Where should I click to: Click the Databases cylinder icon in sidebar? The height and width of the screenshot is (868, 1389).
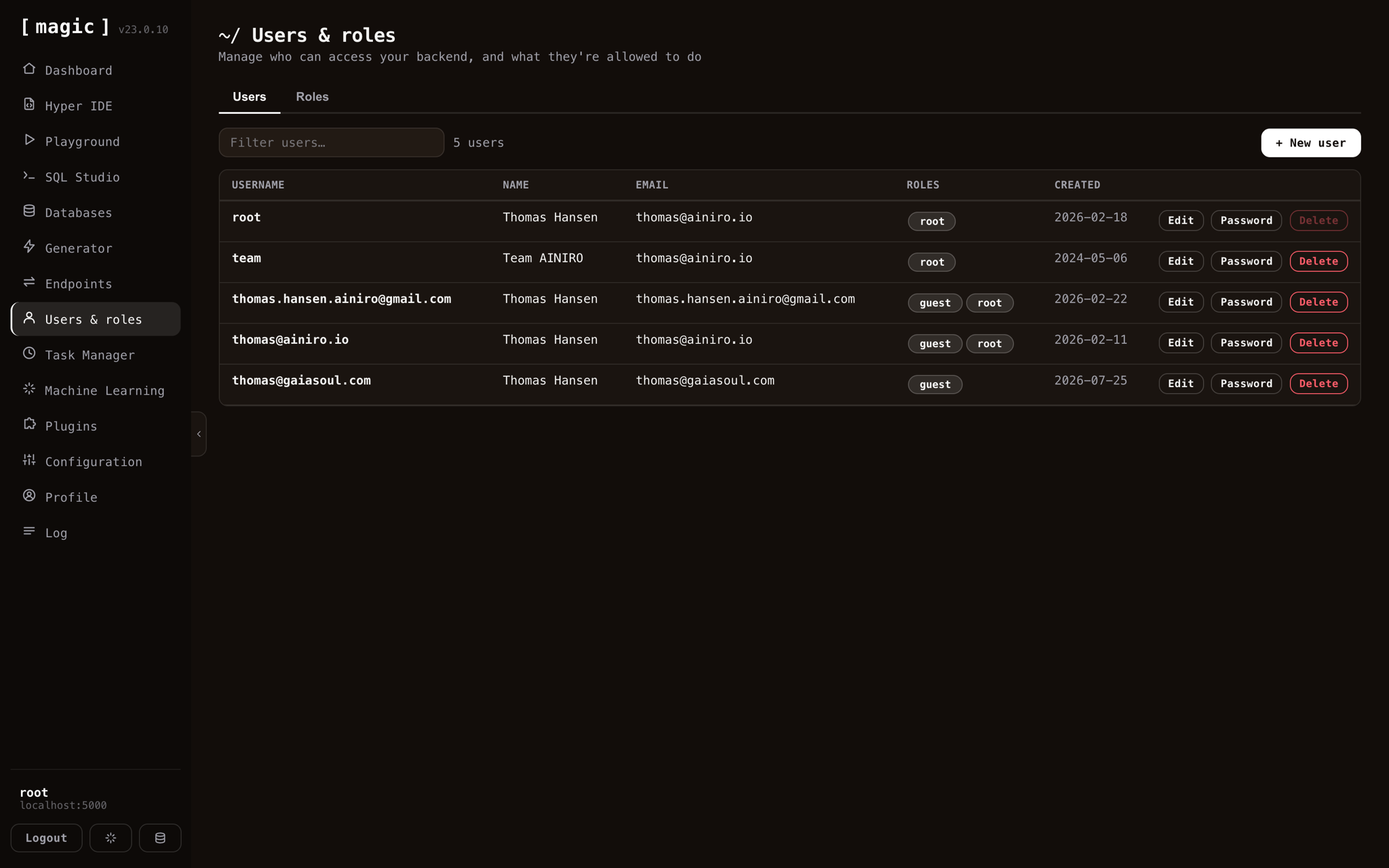[28, 212]
